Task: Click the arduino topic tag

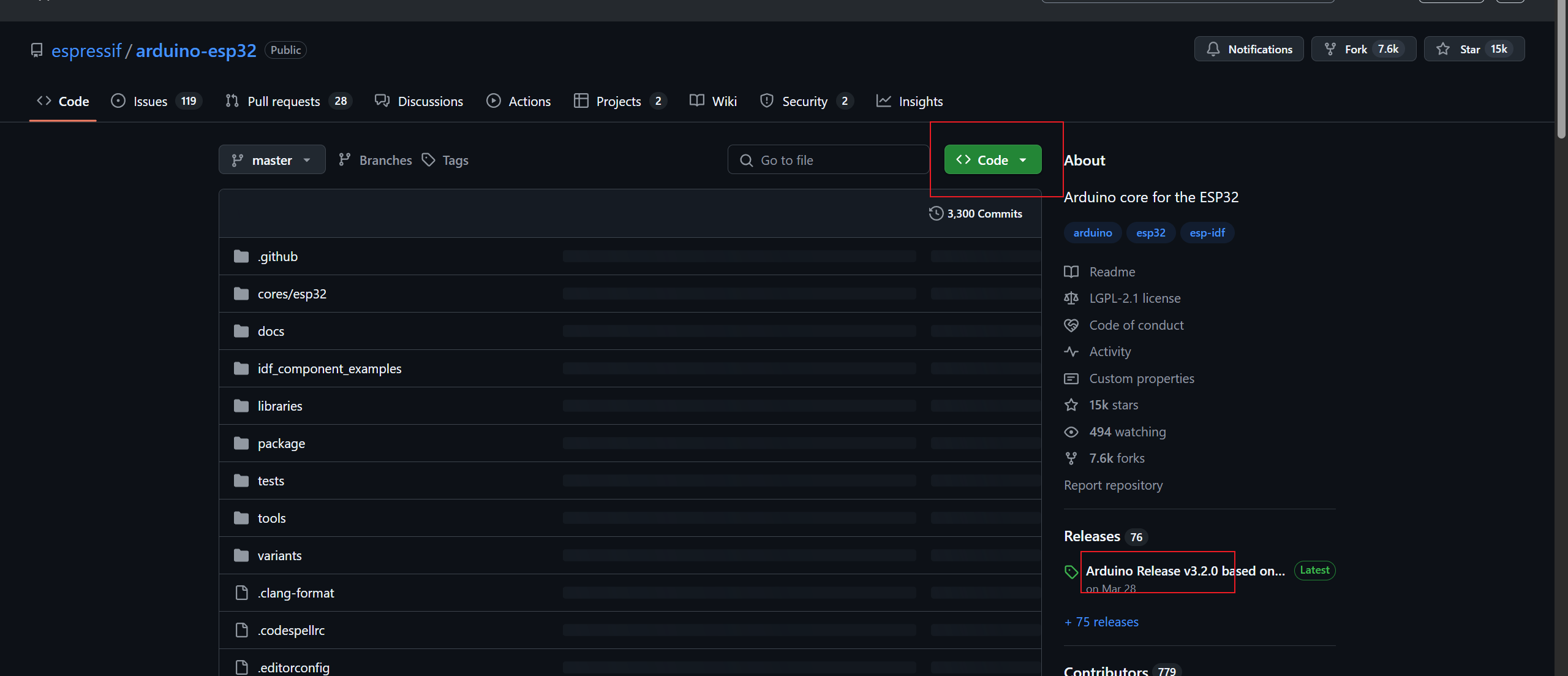Action: click(x=1093, y=232)
